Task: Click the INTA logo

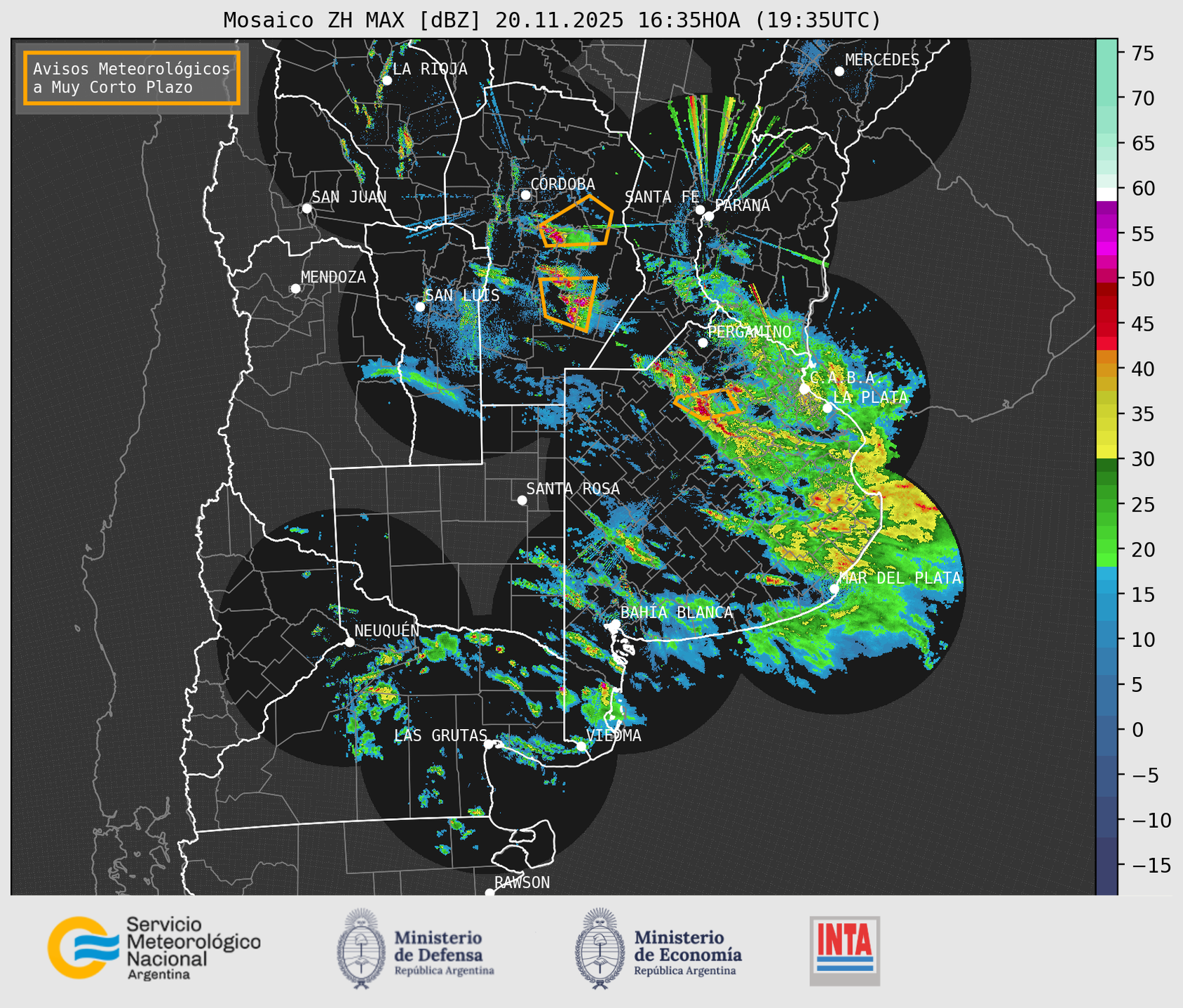Action: tap(844, 951)
